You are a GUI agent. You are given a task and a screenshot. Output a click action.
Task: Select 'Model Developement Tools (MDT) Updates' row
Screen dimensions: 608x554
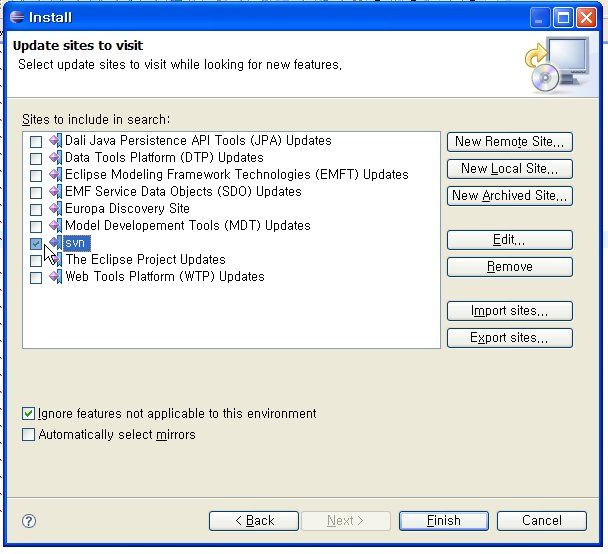coord(188,226)
